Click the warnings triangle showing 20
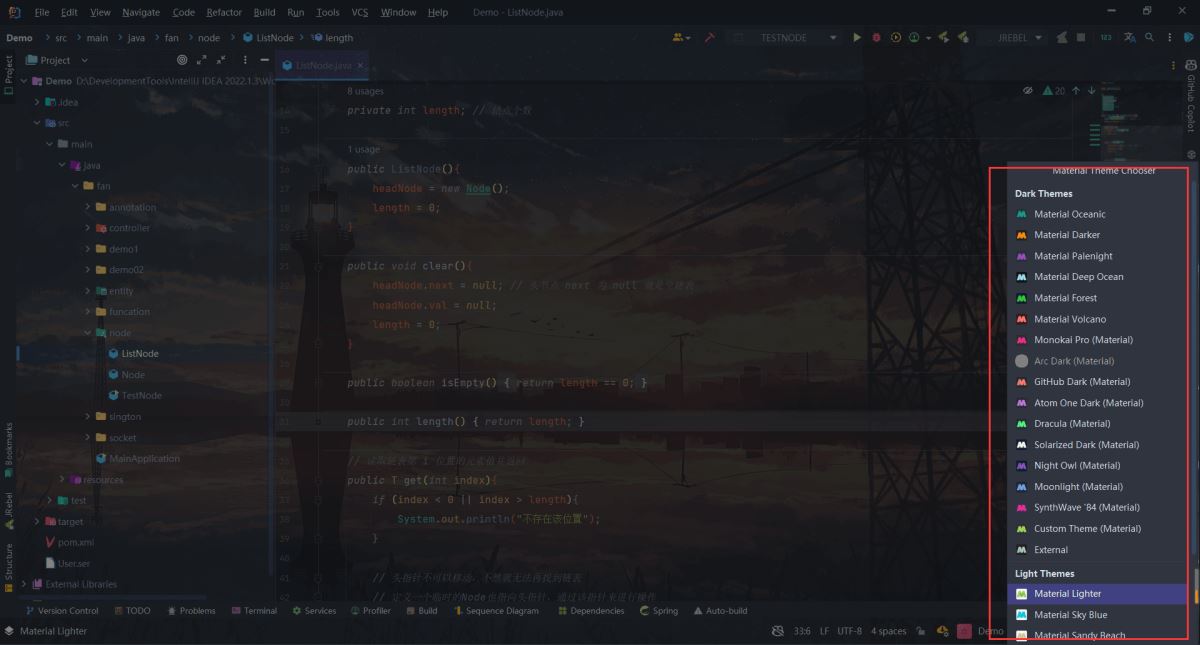 tap(1054, 90)
